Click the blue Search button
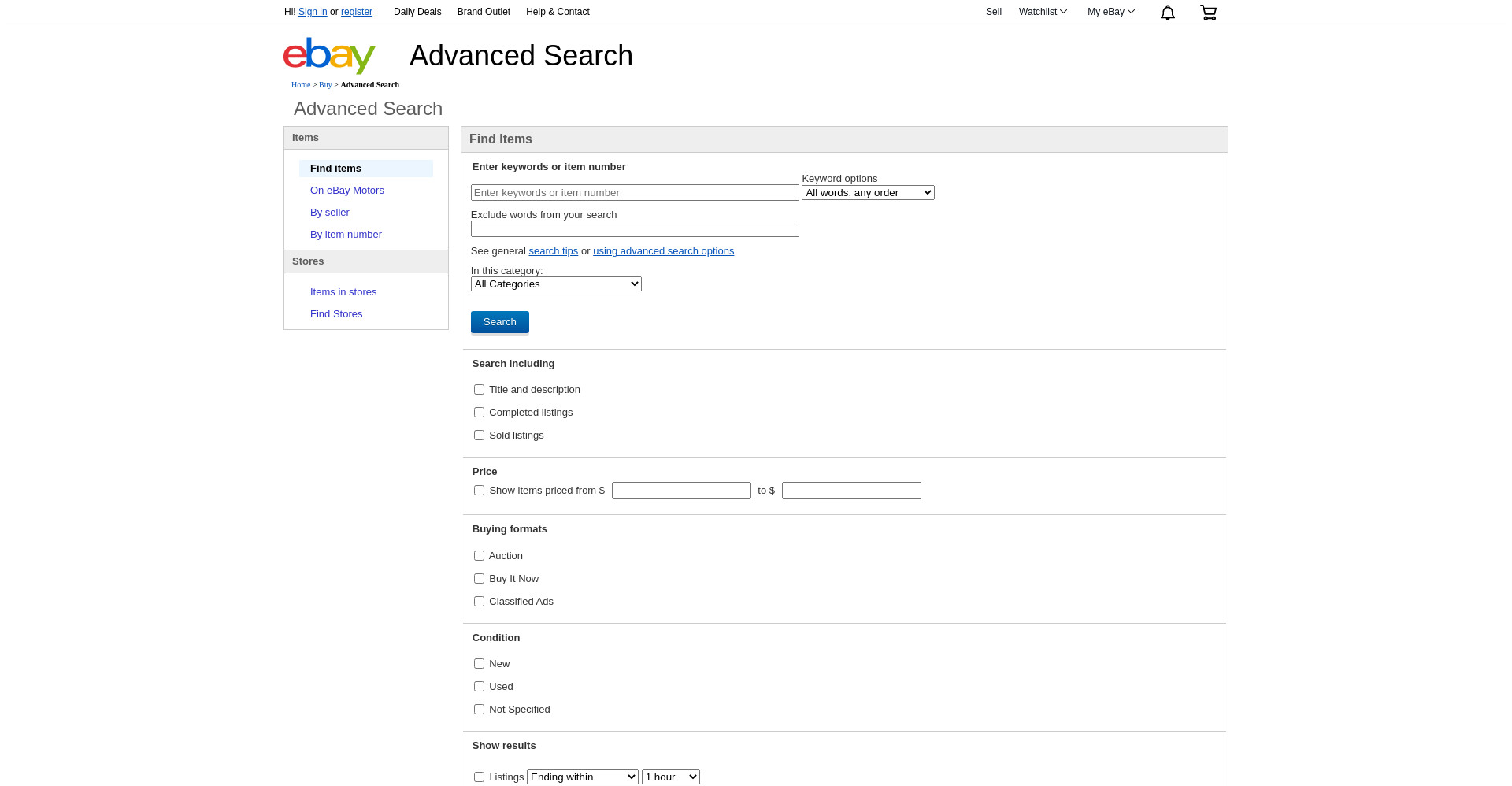This screenshot has height=786, width=1512. 500,322
